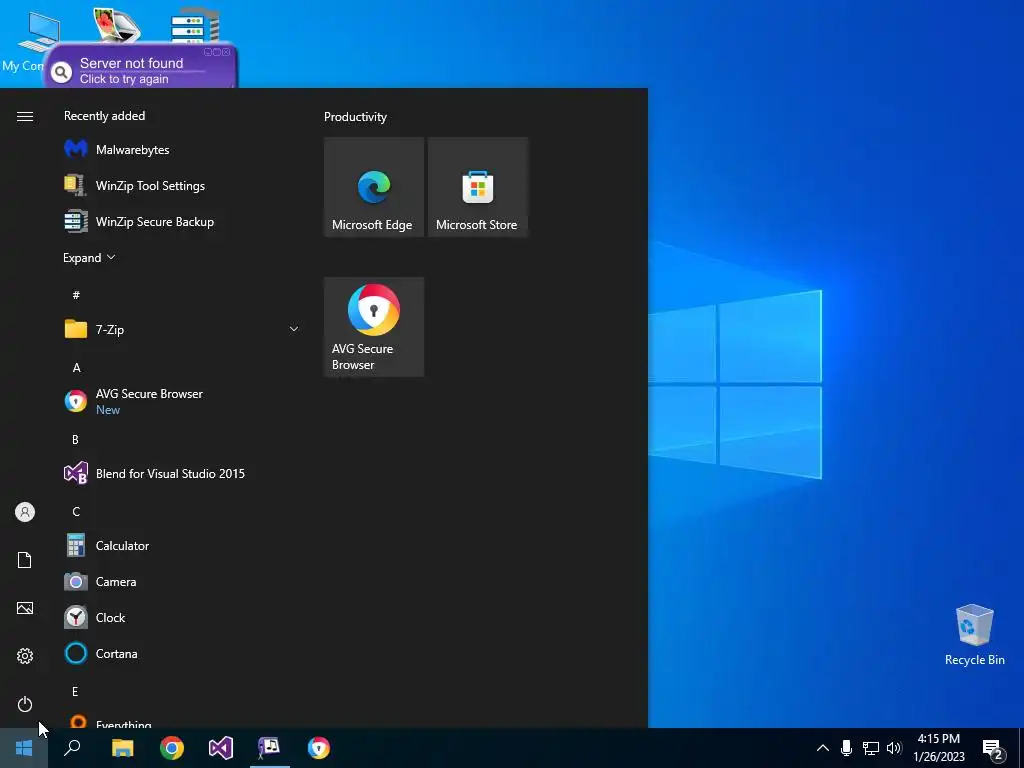Viewport: 1024px width, 768px height.
Task: Click the Productivity group title
Action: pyautogui.click(x=355, y=117)
